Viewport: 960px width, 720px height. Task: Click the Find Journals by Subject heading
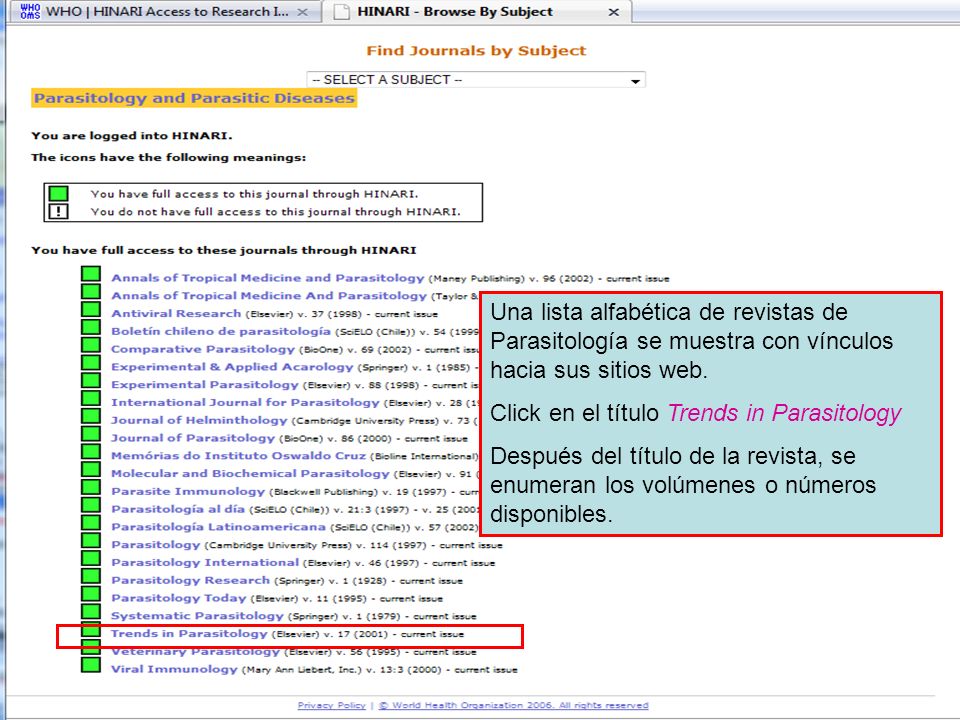point(476,51)
